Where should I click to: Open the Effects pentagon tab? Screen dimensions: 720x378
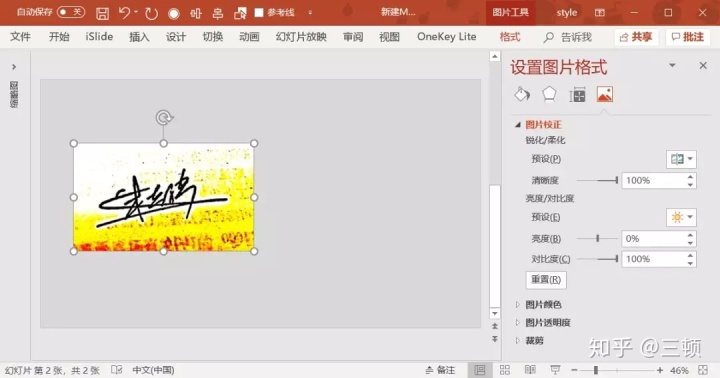pyautogui.click(x=550, y=94)
